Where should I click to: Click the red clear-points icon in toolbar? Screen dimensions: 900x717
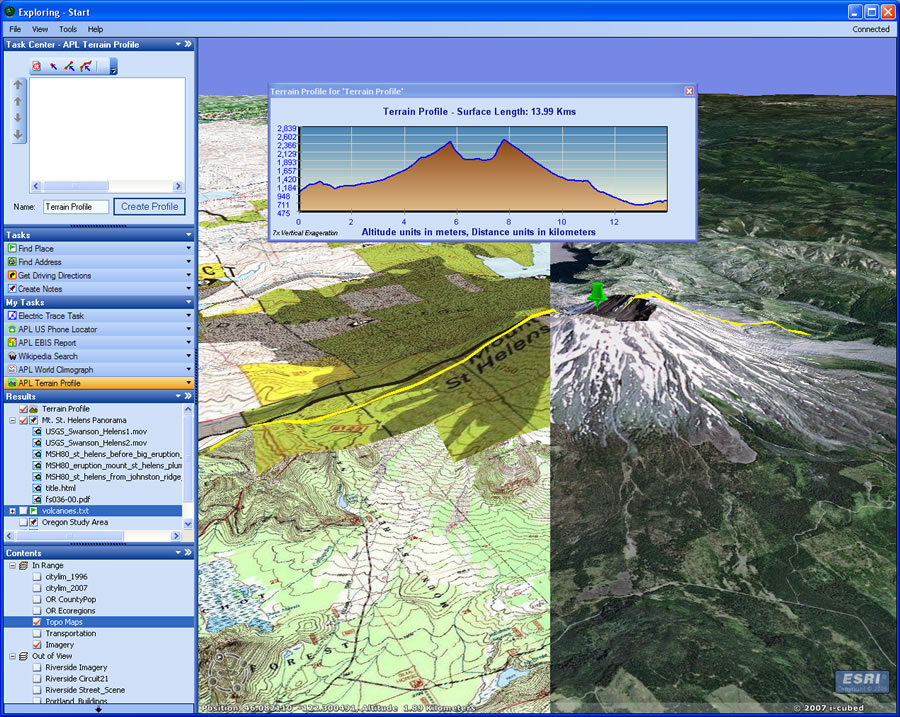click(36, 67)
